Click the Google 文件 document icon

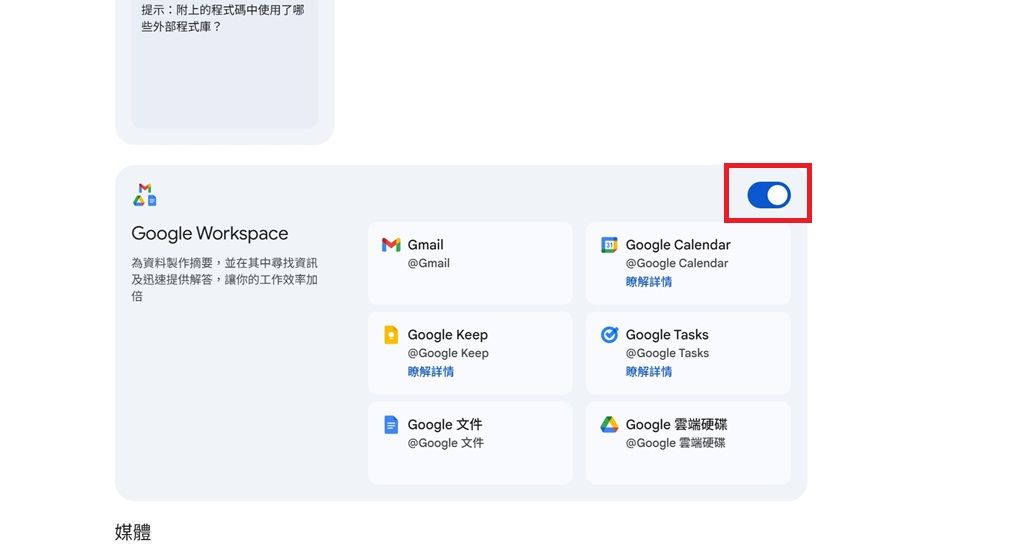[391, 425]
